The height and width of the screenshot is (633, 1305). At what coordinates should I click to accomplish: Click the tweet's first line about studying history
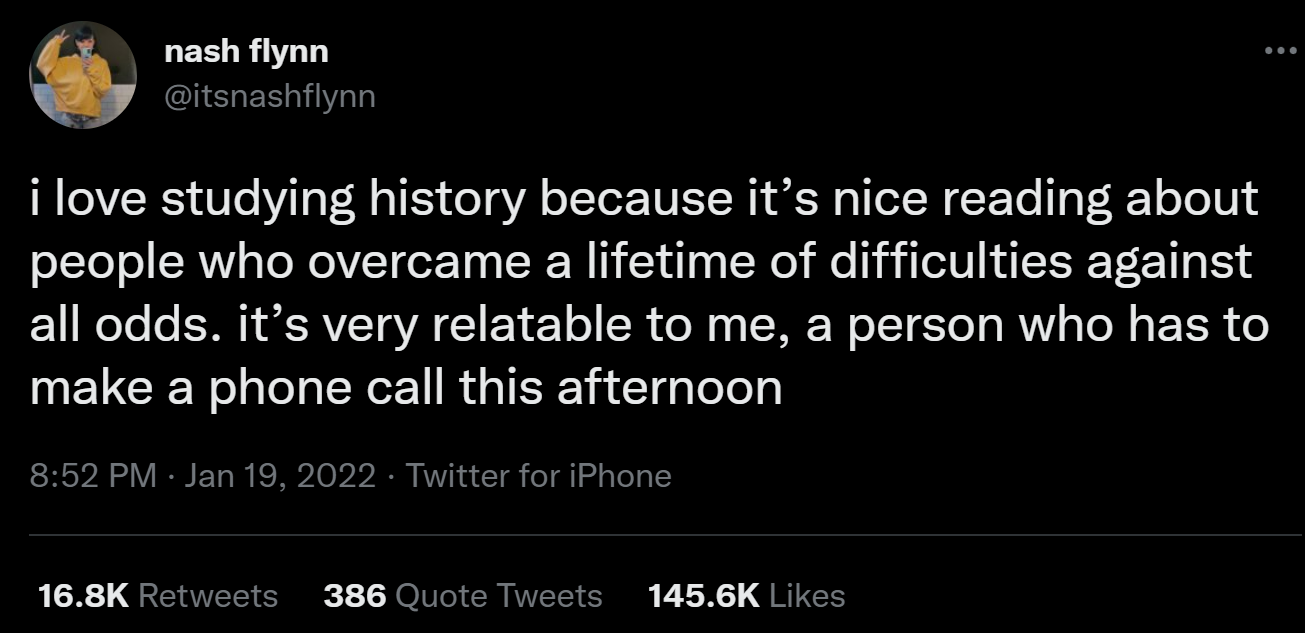(x=644, y=200)
